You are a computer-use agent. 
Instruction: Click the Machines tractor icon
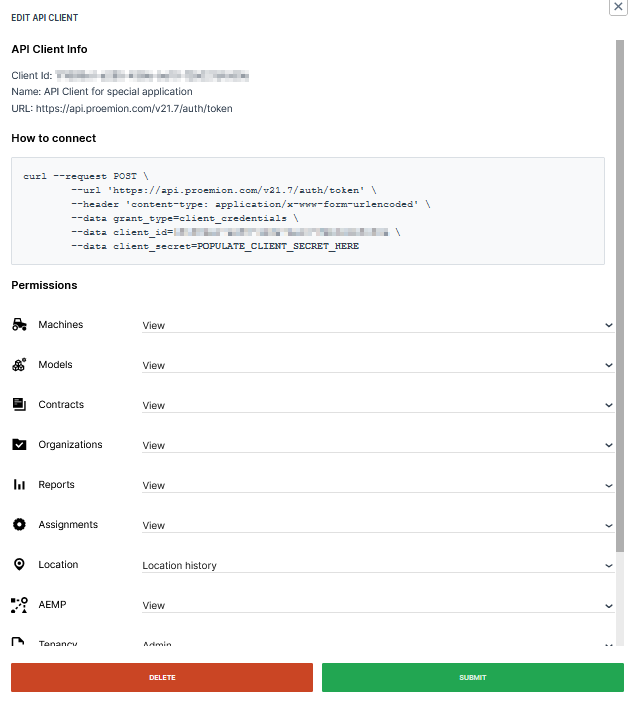point(19,325)
